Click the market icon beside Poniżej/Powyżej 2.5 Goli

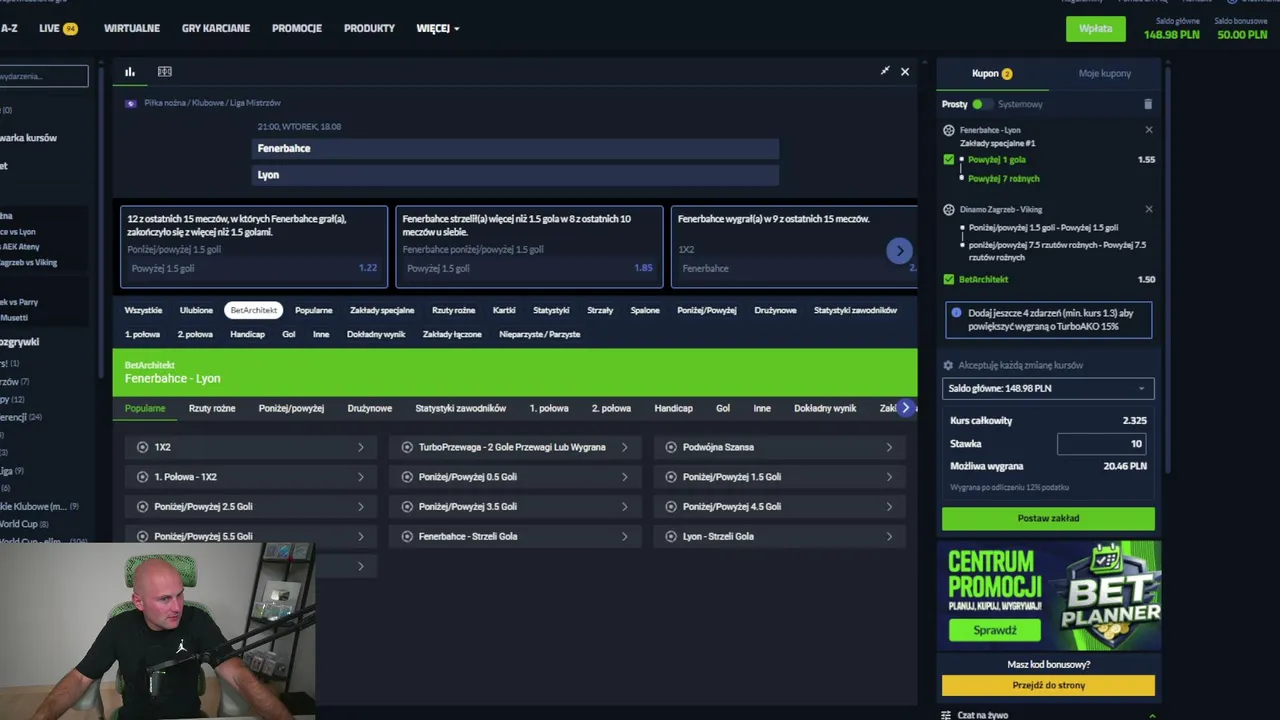[x=142, y=507]
